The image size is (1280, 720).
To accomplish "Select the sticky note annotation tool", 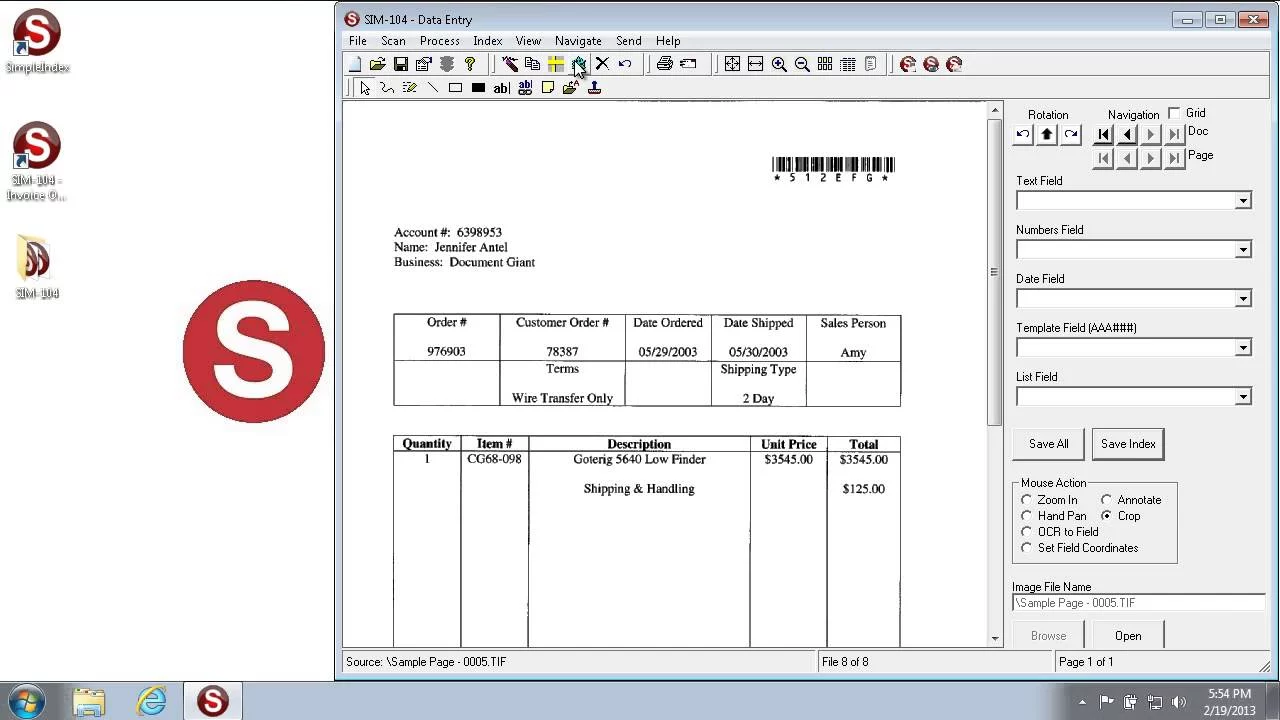I will [548, 88].
